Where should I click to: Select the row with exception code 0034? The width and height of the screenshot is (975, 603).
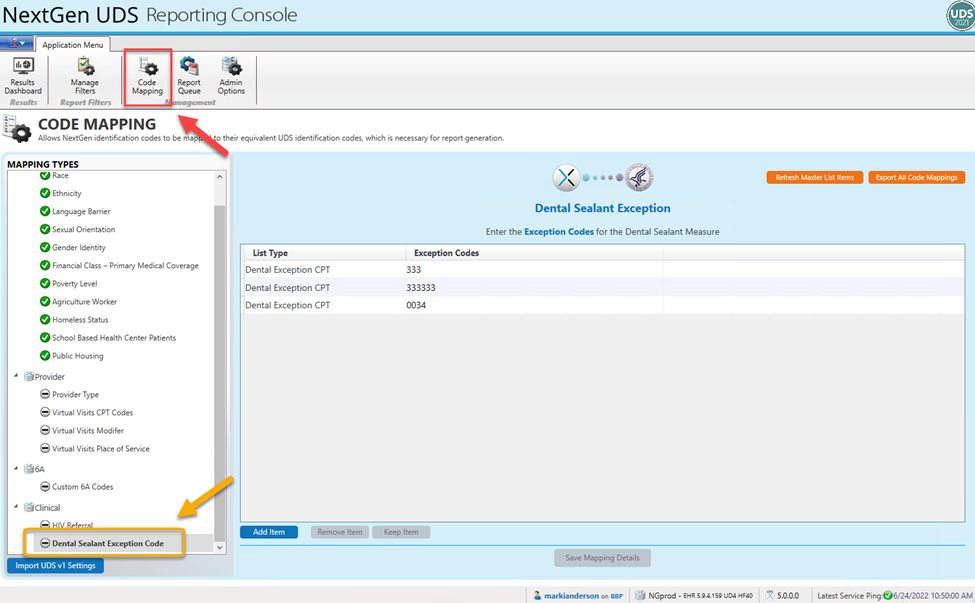(602, 305)
